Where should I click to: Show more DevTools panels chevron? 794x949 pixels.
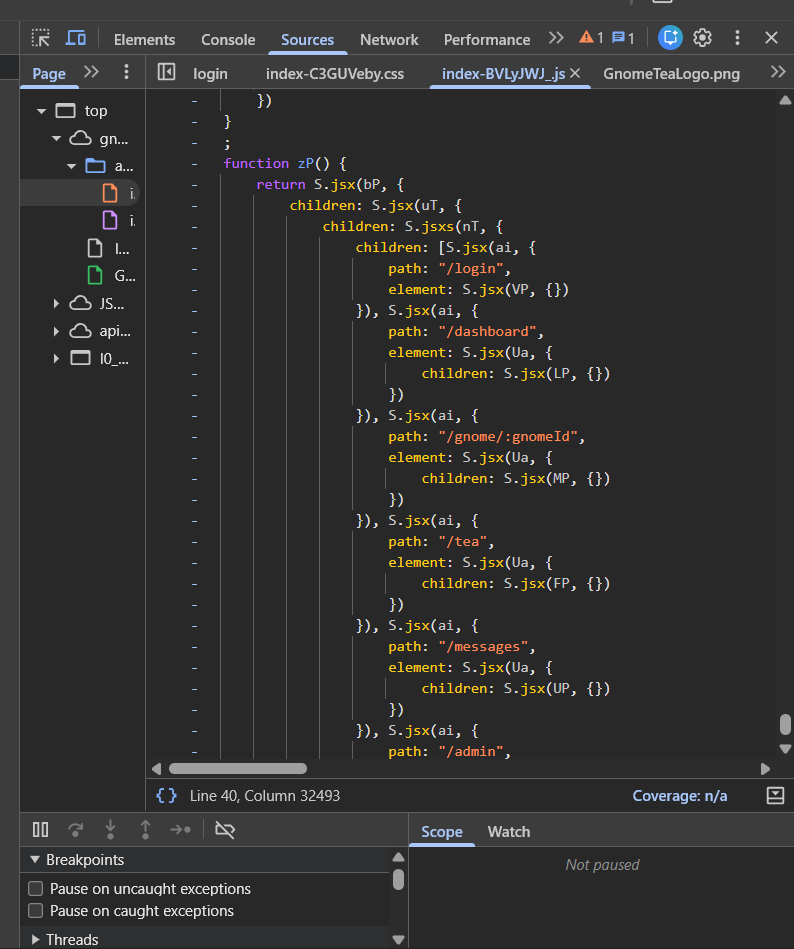(556, 38)
